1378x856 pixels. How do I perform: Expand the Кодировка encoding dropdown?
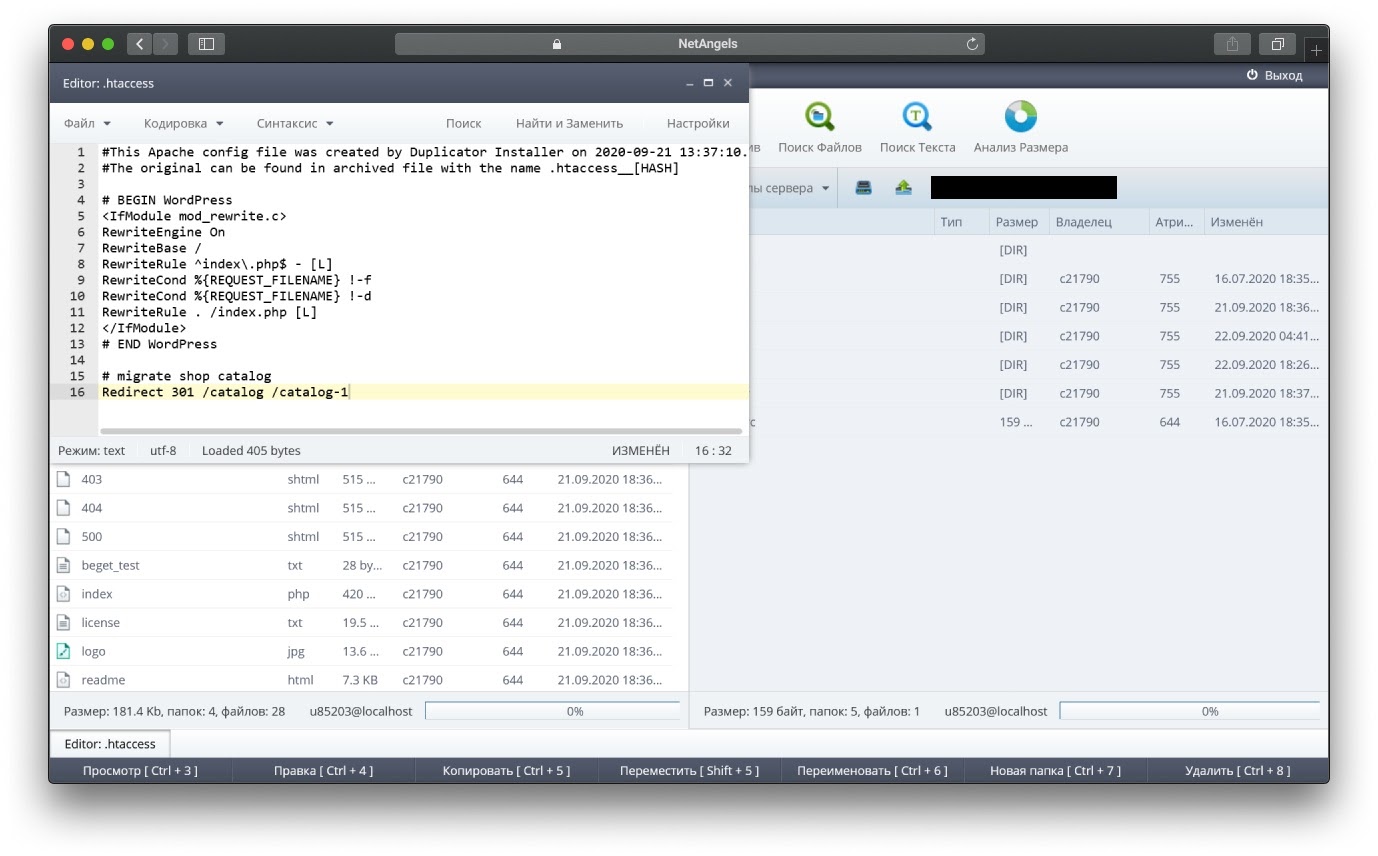[x=183, y=124]
